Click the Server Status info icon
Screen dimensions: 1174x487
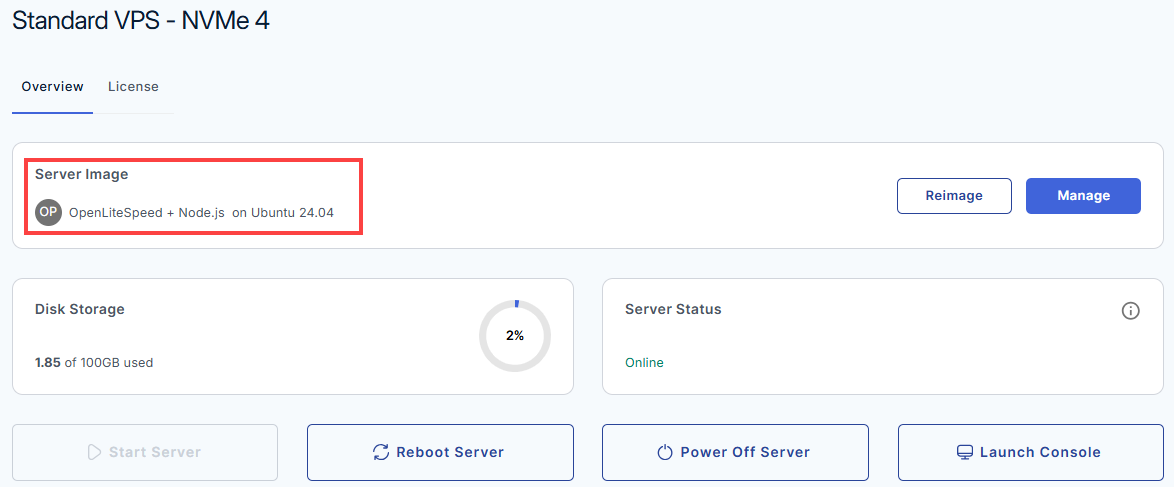tap(1131, 311)
